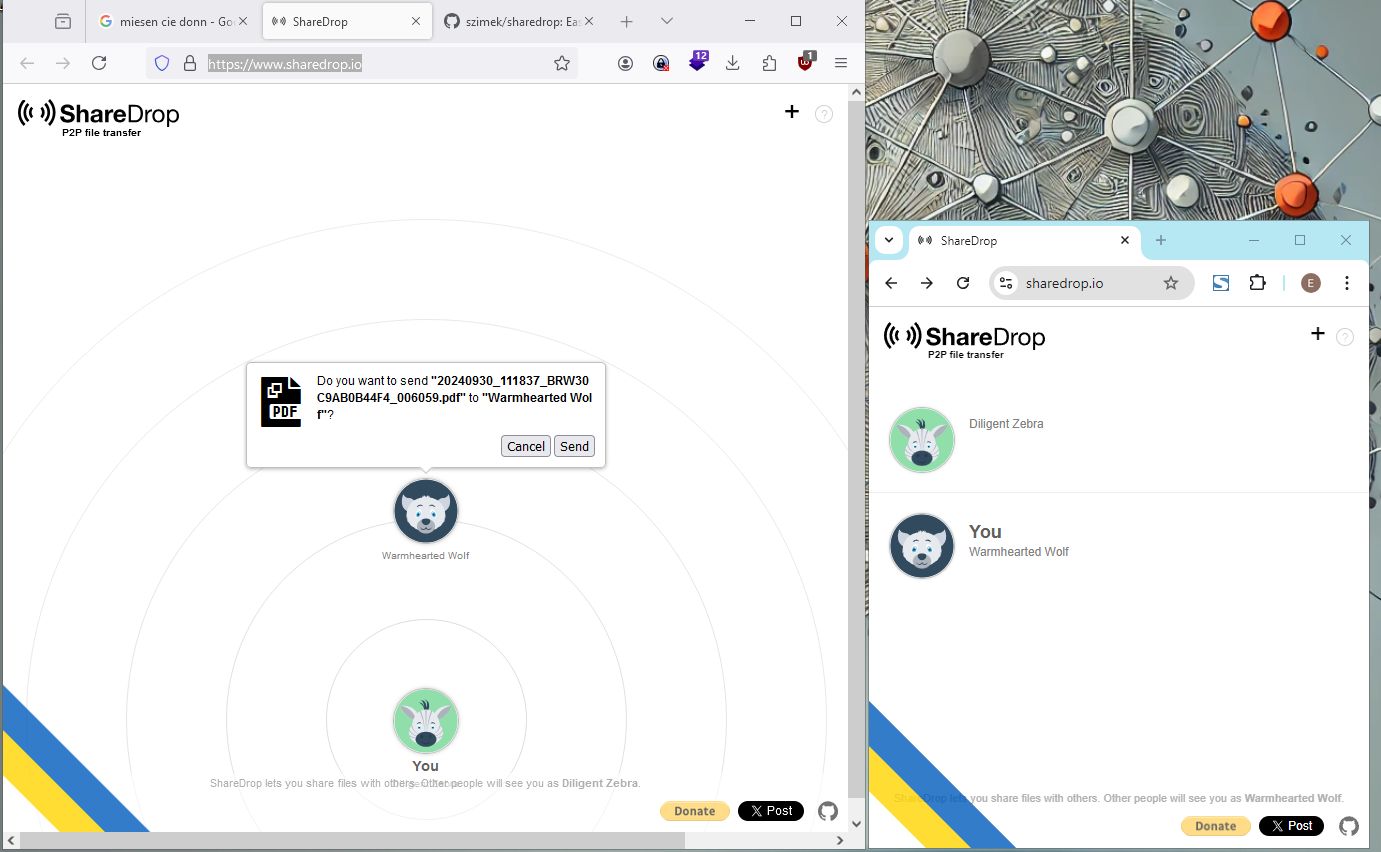Open Firefox account icon
Image resolution: width=1381 pixels, height=852 pixels.
tap(625, 63)
